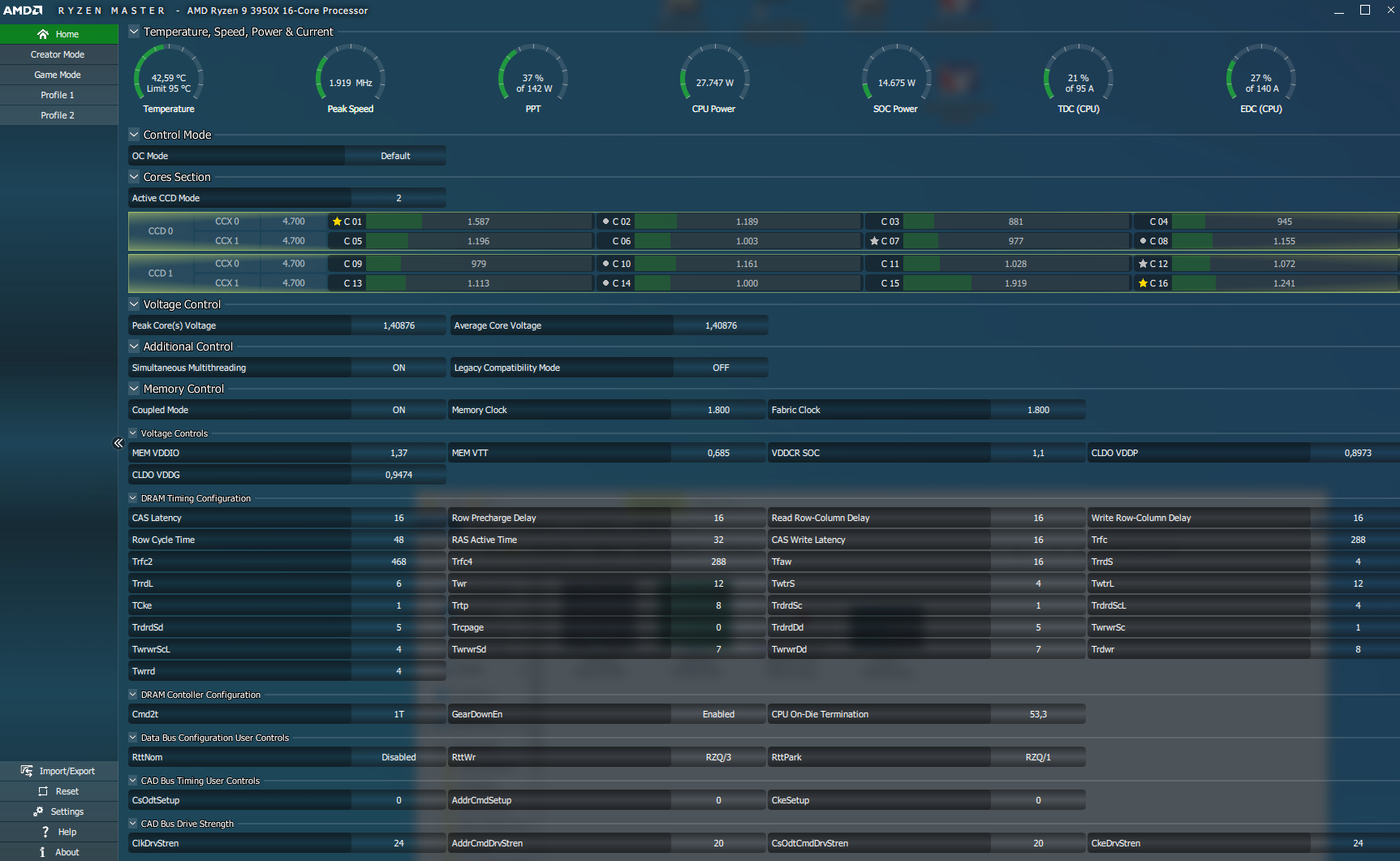The height and width of the screenshot is (861, 1400).
Task: Click the About info icon
Action: click(42, 852)
